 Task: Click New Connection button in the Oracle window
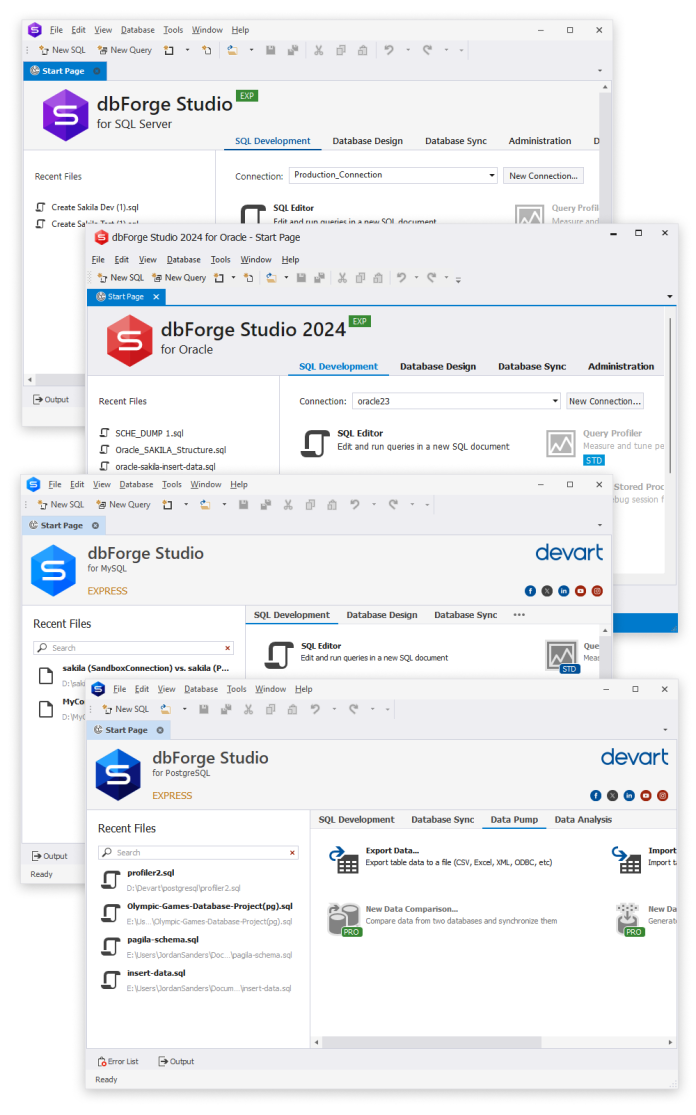(604, 401)
